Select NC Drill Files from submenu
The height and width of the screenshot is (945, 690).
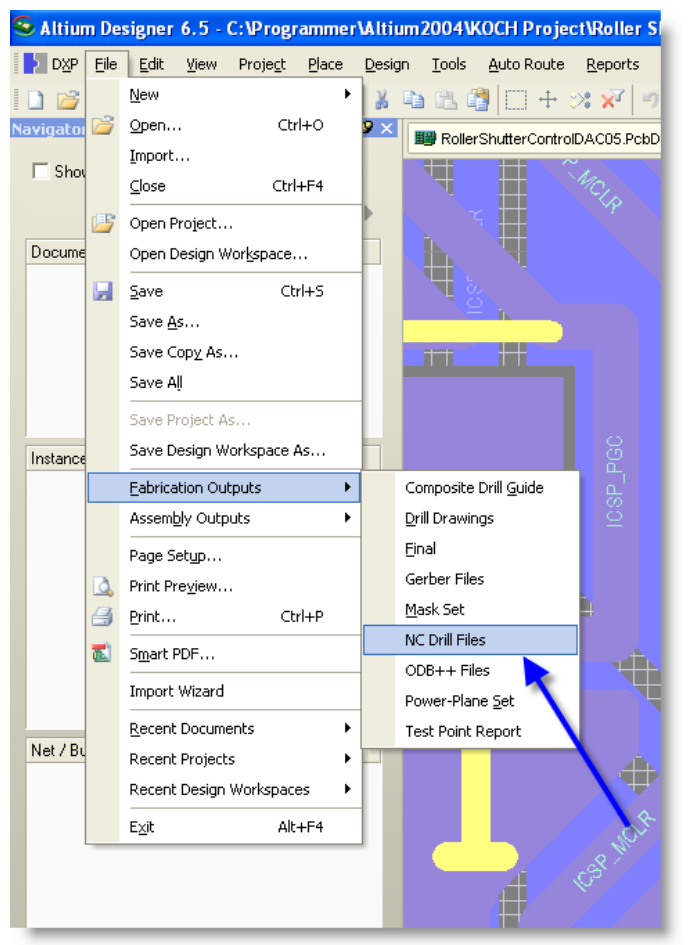(445, 640)
